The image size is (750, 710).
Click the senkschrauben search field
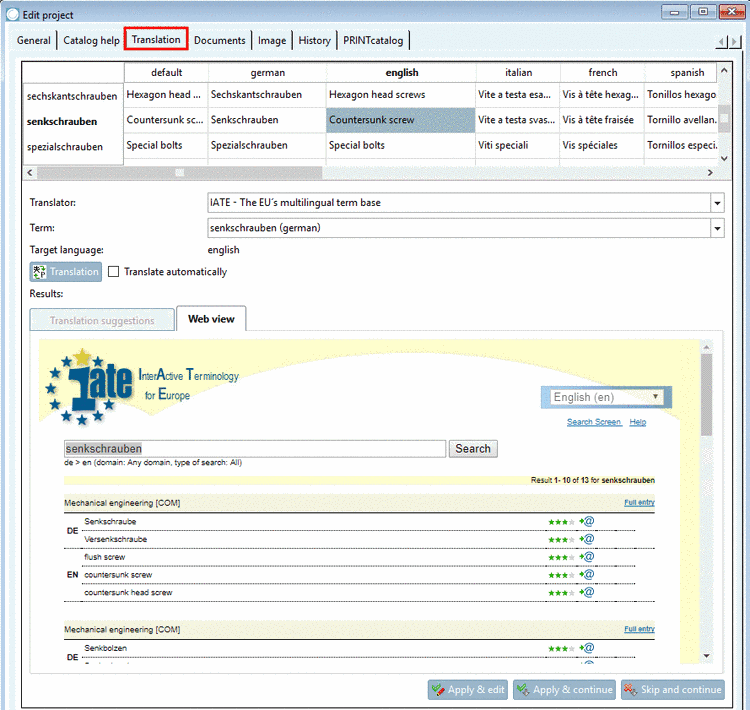(x=255, y=449)
